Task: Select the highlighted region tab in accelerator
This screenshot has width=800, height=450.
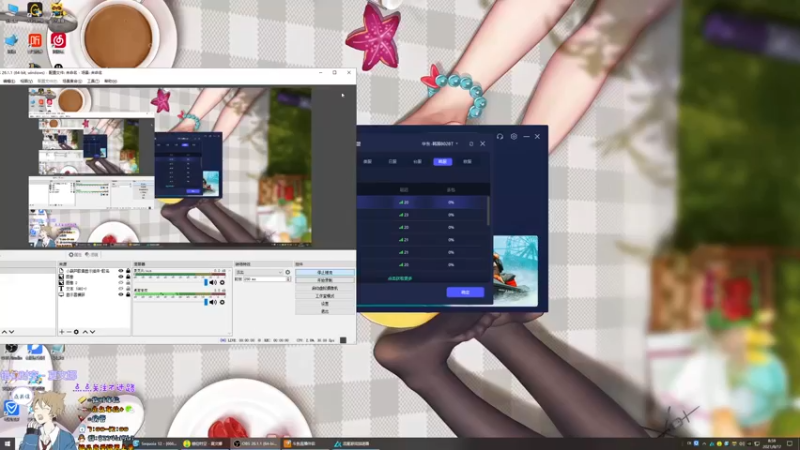Action: click(x=442, y=161)
